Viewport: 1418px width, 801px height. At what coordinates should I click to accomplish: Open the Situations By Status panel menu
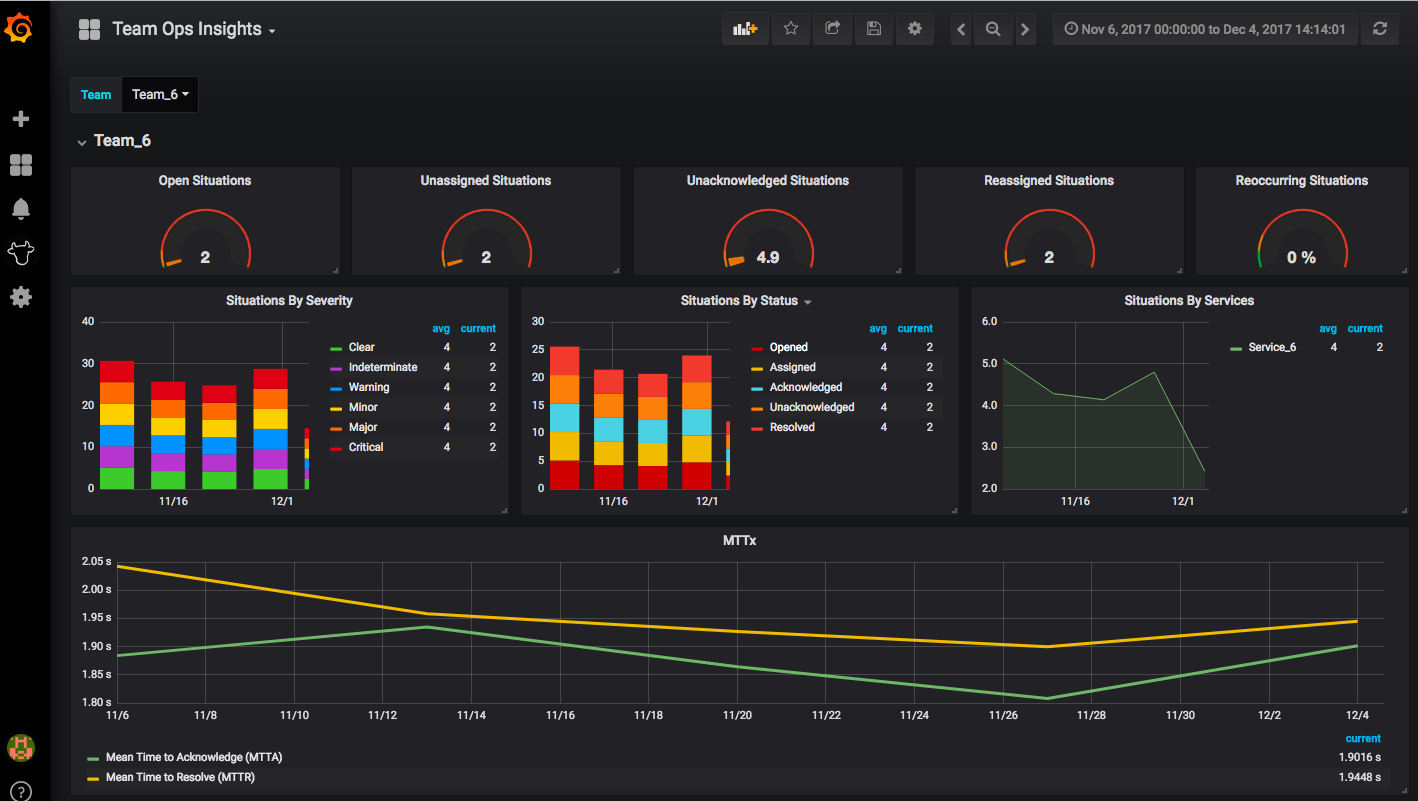pyautogui.click(x=807, y=301)
